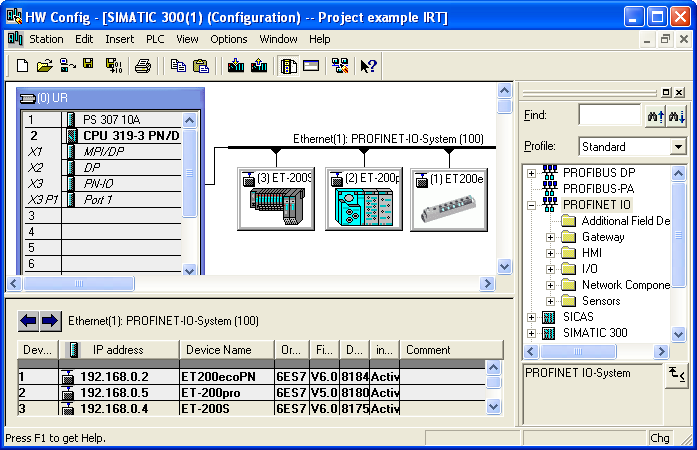Click the context Help arrow icon
Viewport: 697px width, 450px height.
(x=368, y=66)
